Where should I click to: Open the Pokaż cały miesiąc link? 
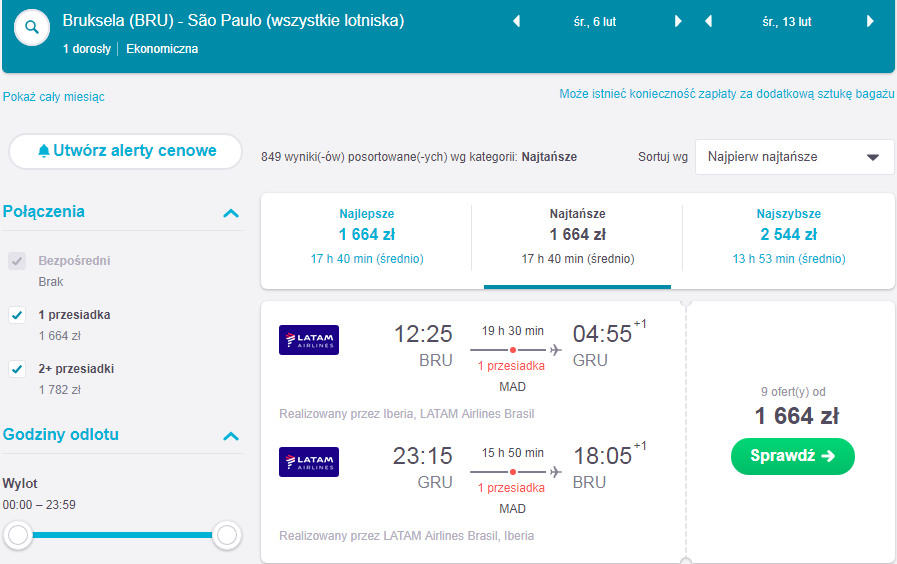54,97
